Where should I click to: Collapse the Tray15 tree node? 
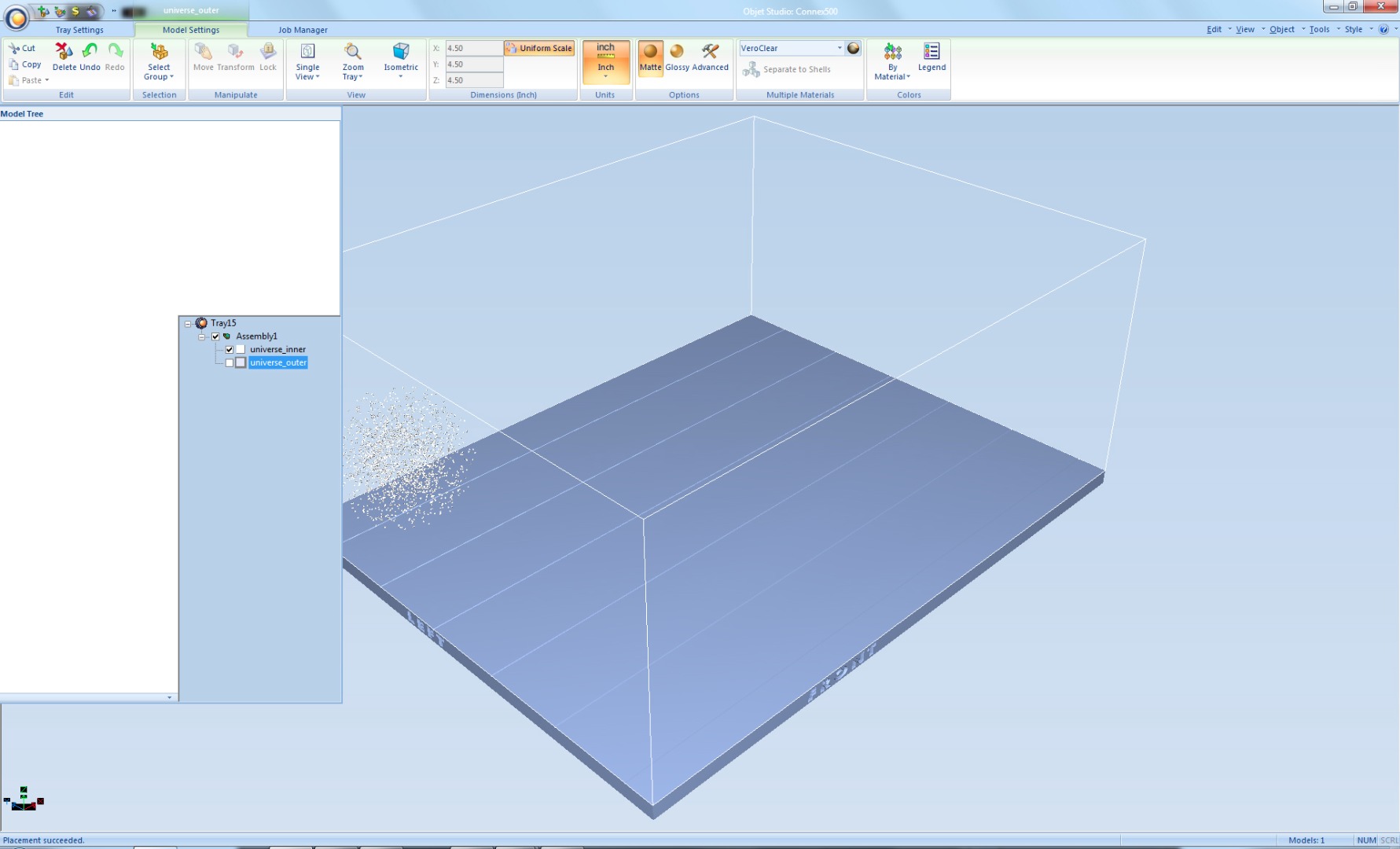(x=188, y=323)
